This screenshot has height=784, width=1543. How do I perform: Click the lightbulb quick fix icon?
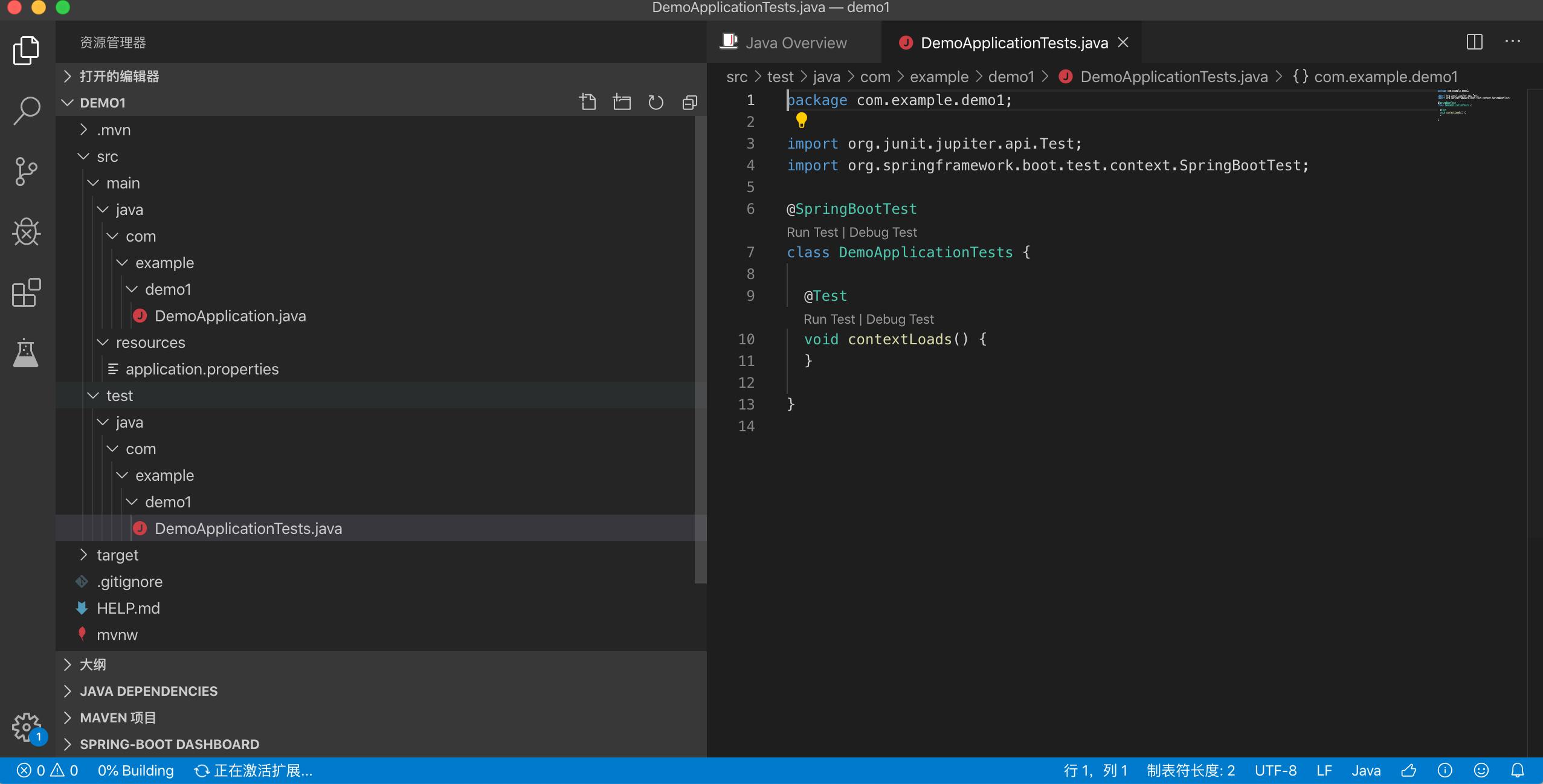[801, 120]
